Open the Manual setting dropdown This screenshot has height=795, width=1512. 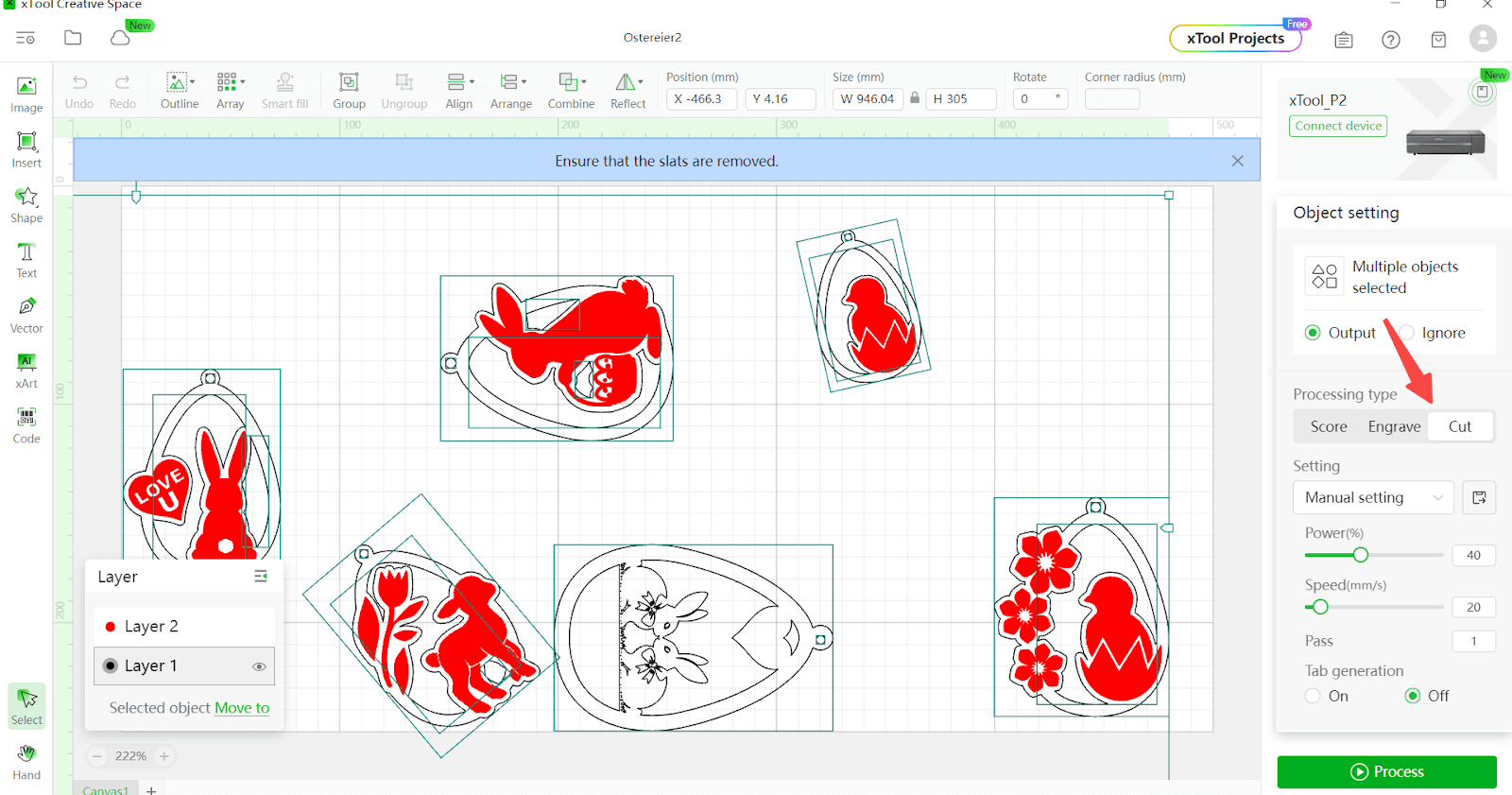click(x=1373, y=497)
